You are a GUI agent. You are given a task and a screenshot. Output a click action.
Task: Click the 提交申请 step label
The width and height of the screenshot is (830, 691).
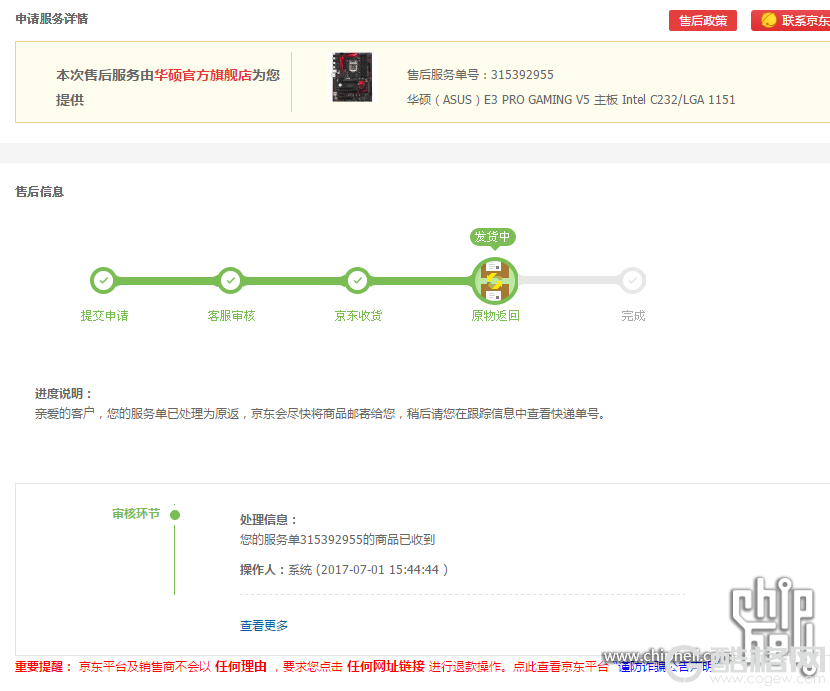point(104,316)
